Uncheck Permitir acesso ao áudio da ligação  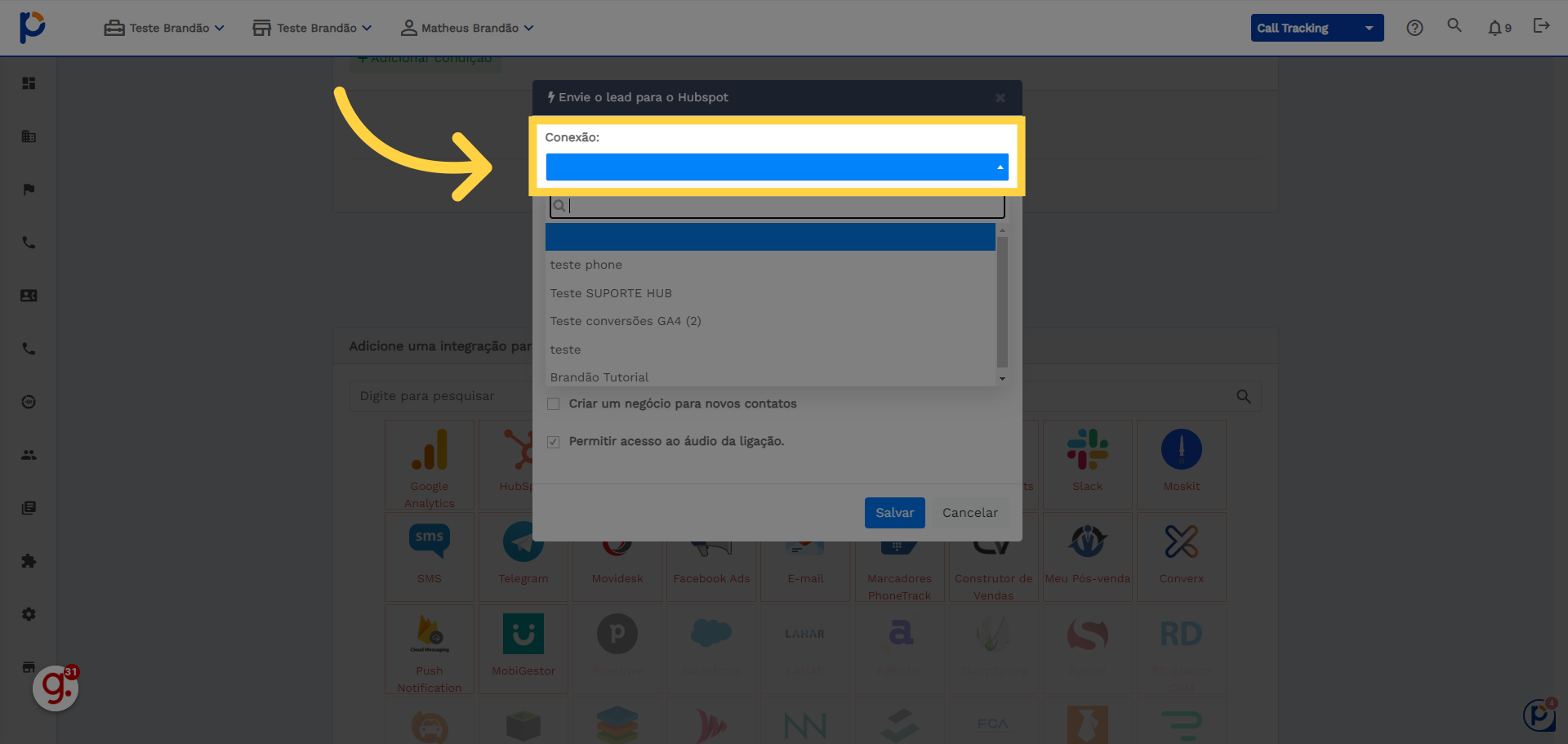[x=553, y=442]
